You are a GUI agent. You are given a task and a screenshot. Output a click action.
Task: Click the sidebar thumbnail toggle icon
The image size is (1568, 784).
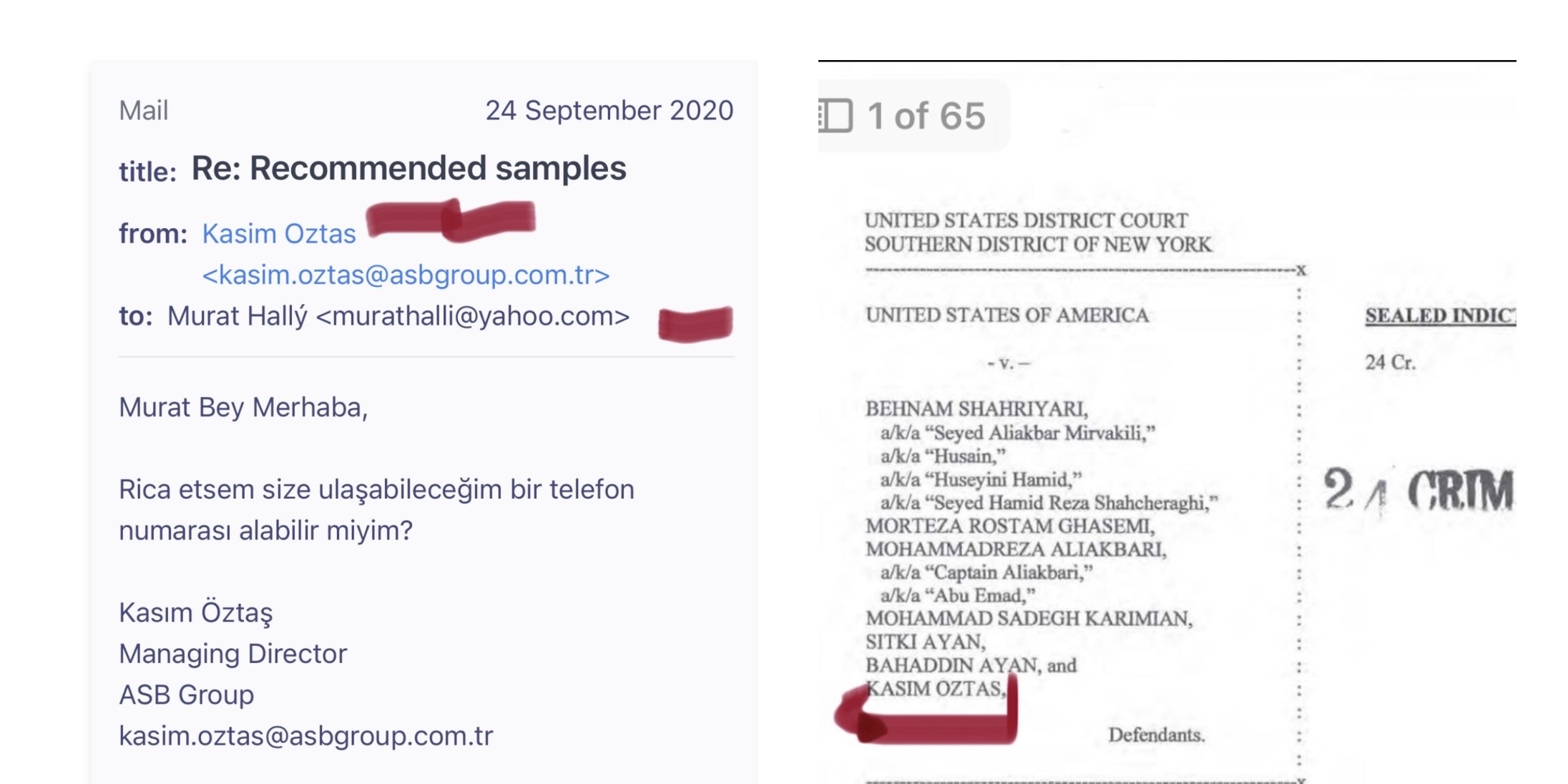coord(836,116)
